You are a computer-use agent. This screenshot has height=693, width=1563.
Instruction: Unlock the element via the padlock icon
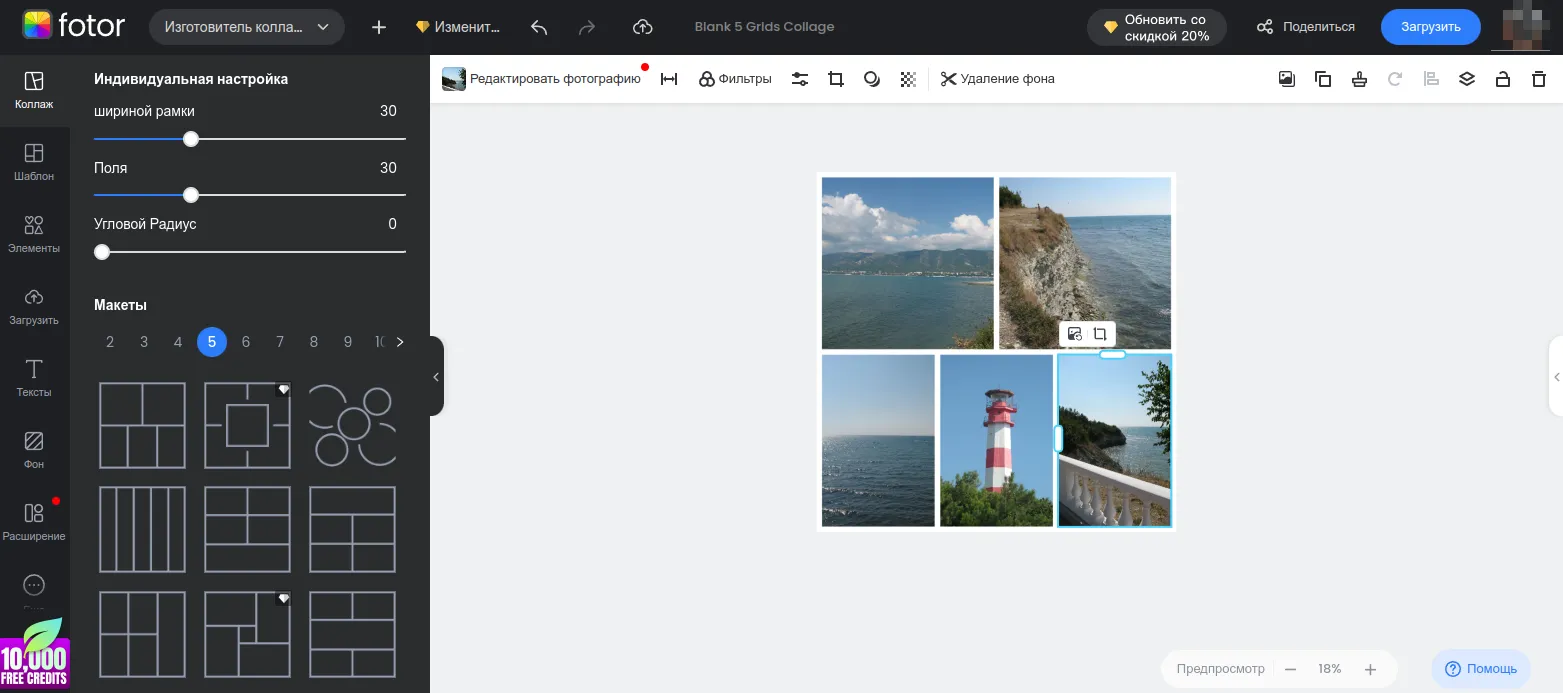pos(1503,78)
